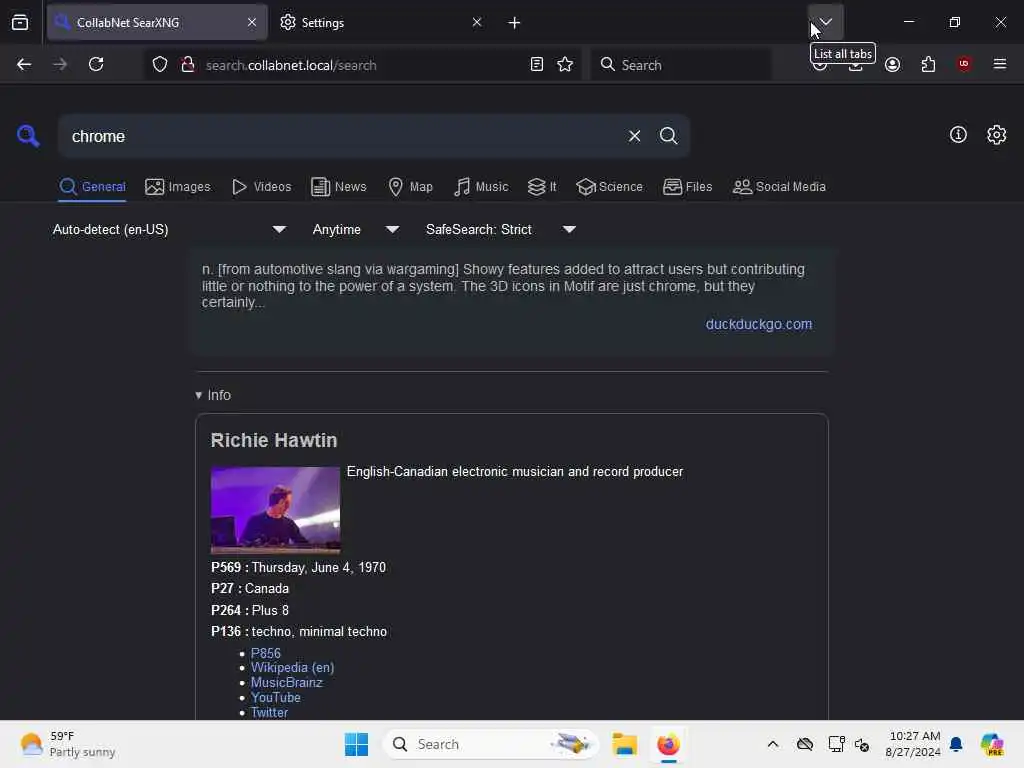
Task: Click the P569 Thursday, June 4, 1970 line
Action: pos(298,568)
